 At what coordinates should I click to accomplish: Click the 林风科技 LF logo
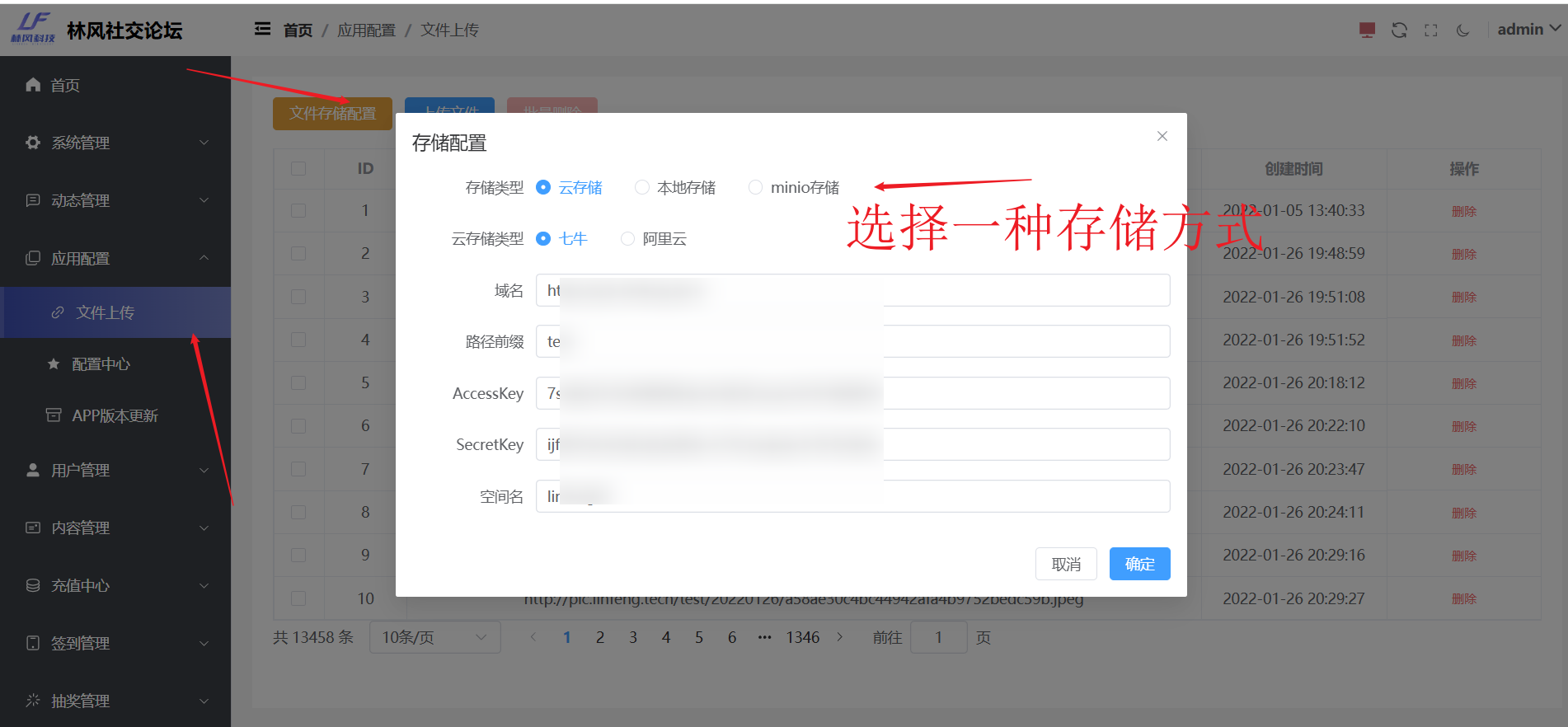pos(33,28)
